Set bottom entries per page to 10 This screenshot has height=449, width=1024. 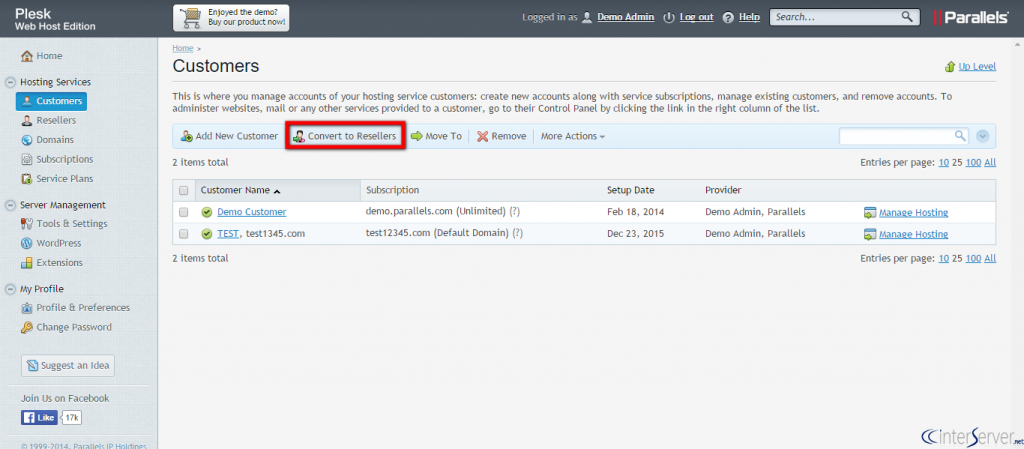click(x=944, y=258)
